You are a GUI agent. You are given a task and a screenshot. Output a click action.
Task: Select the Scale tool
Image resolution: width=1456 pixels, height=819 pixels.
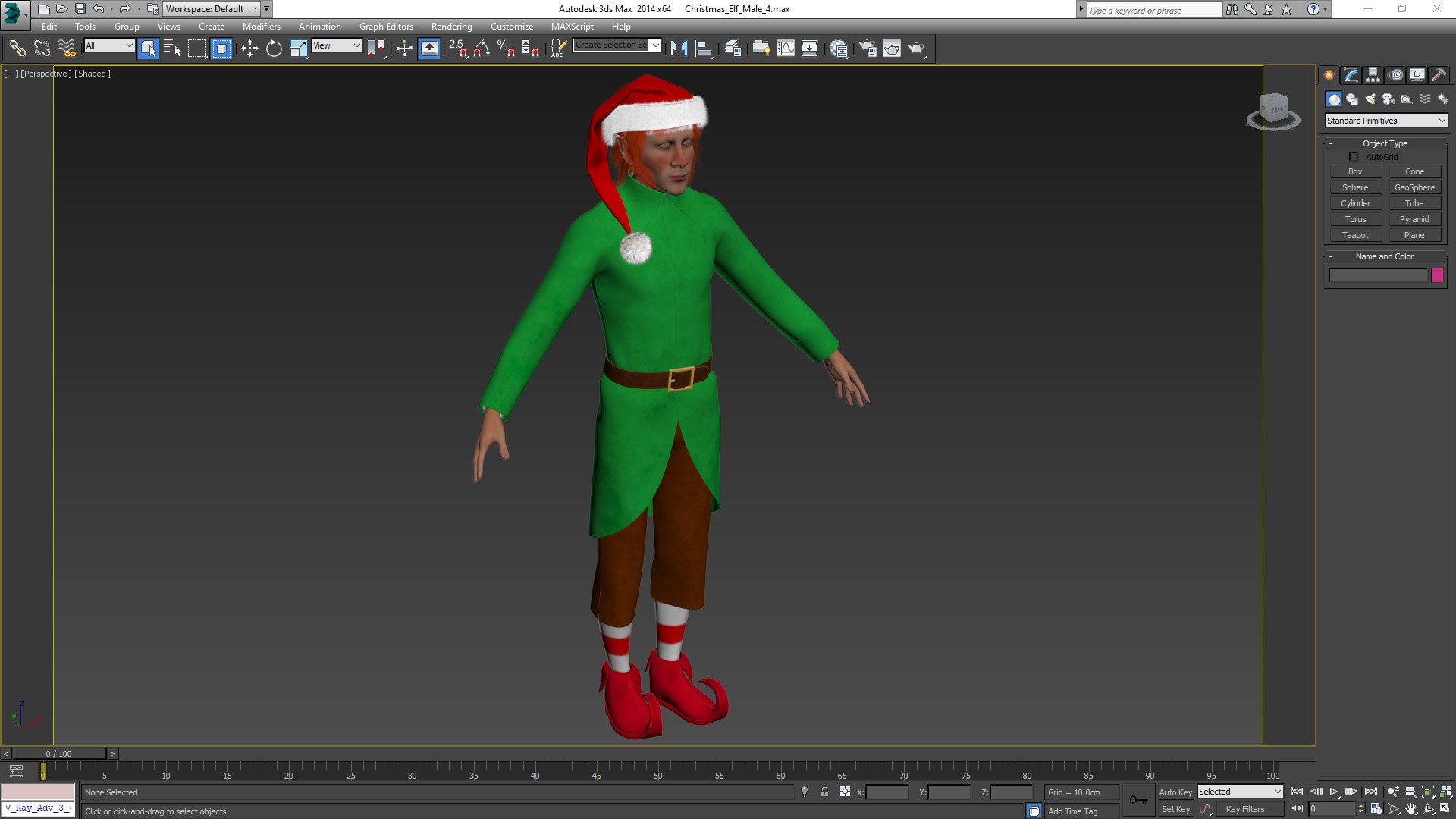pyautogui.click(x=299, y=49)
